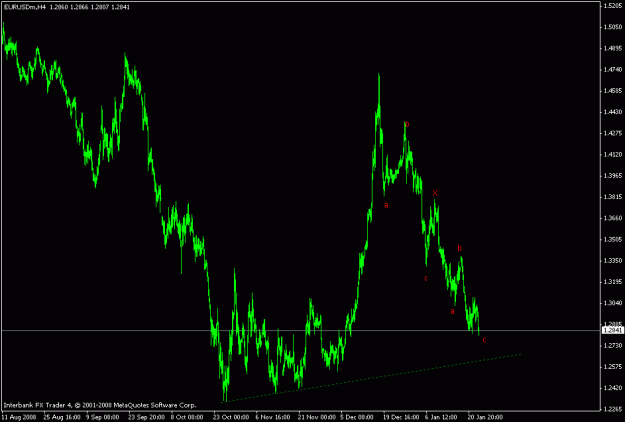
Task: Select the red X wave label
Action: [435, 193]
